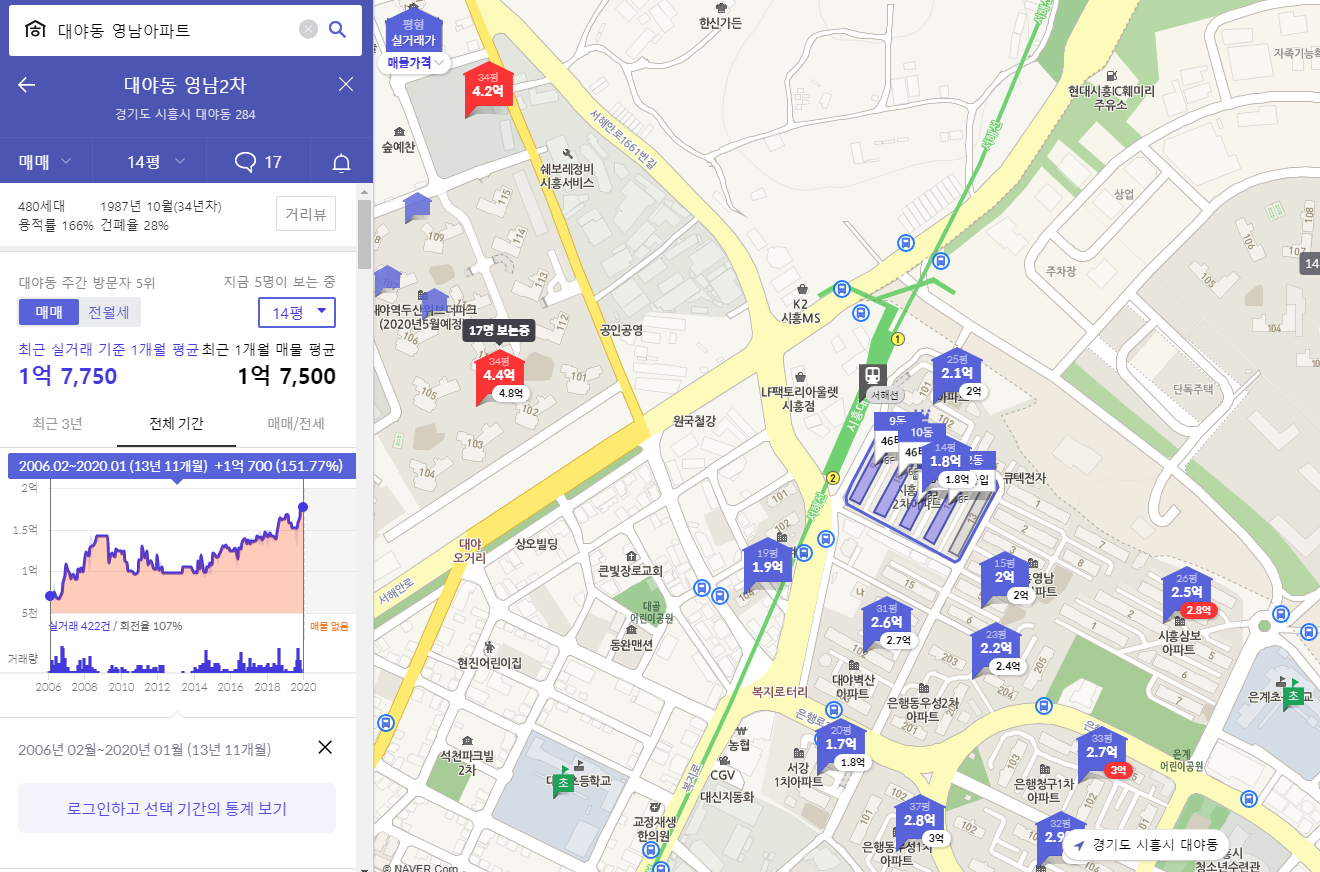The height and width of the screenshot is (872, 1320).
Task: Click the 1억 7,500 average listing price
Action: pos(286,376)
